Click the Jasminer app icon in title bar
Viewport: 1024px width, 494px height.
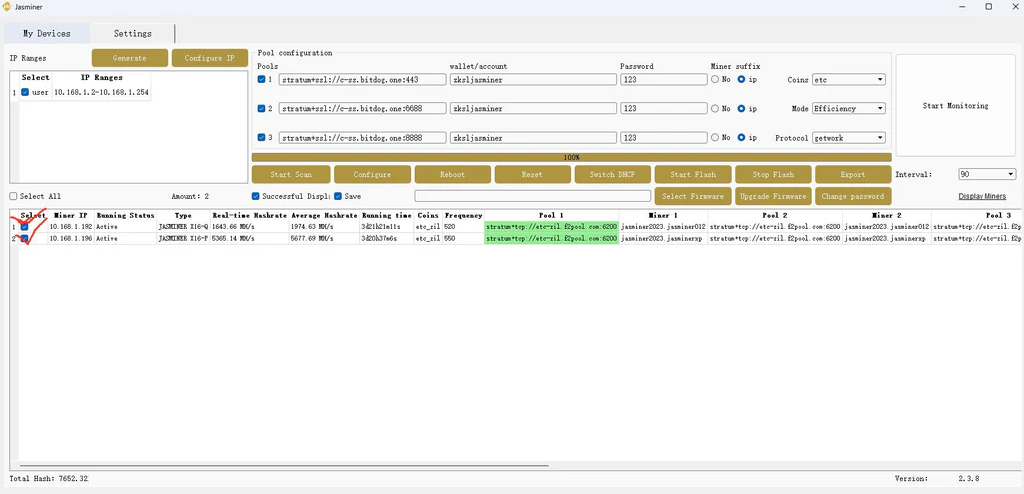pos(7,6)
